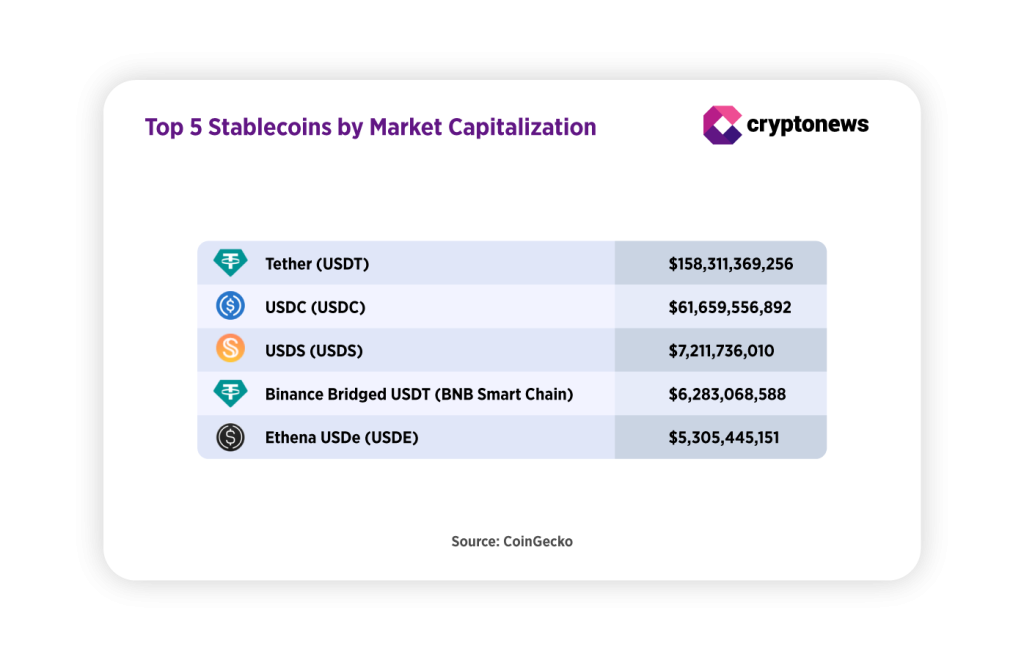Click the cryptonews brand wordmark
The width and height of the screenshot is (1024, 660).
click(x=808, y=125)
